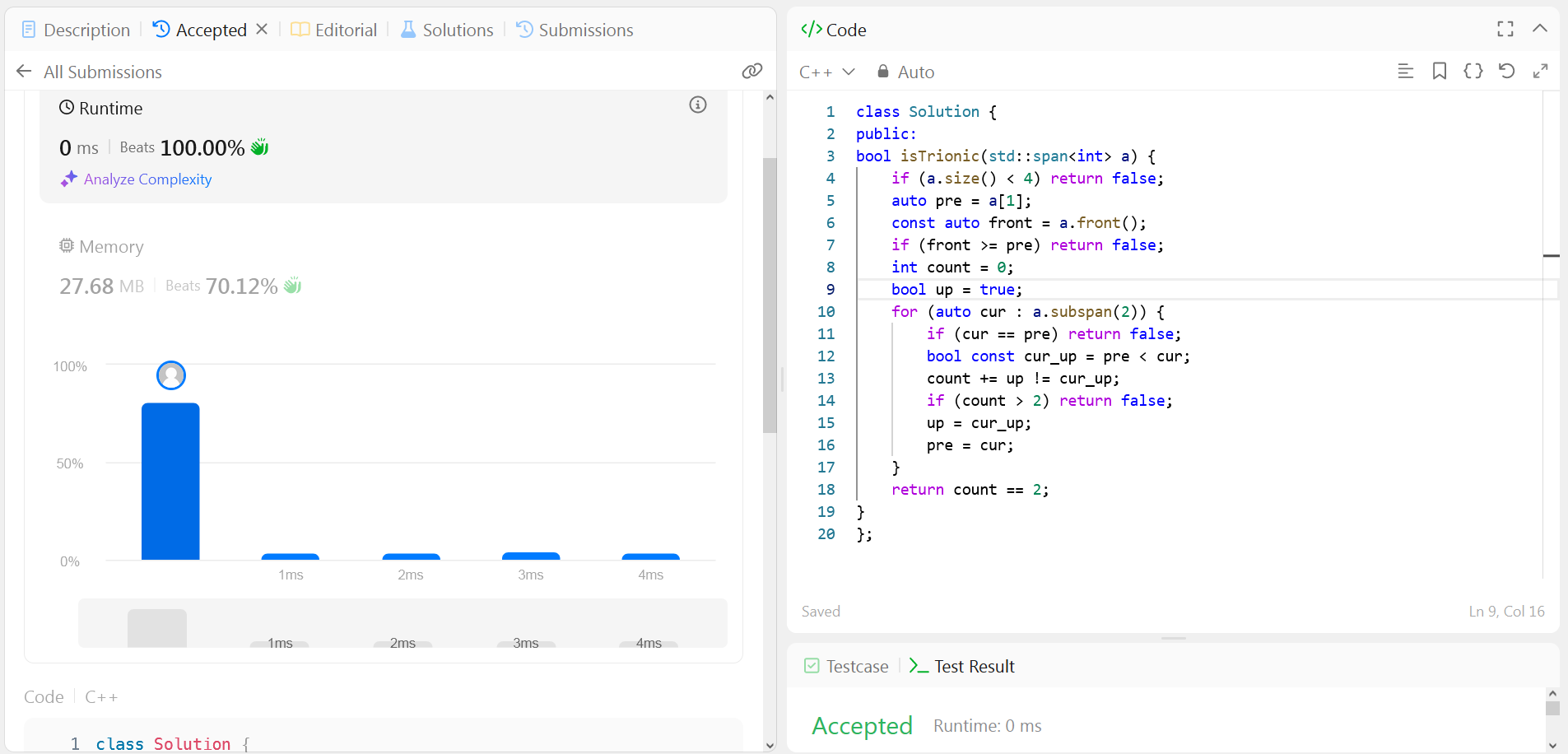Click the clapping hands icon beside 70.12%

[293, 286]
